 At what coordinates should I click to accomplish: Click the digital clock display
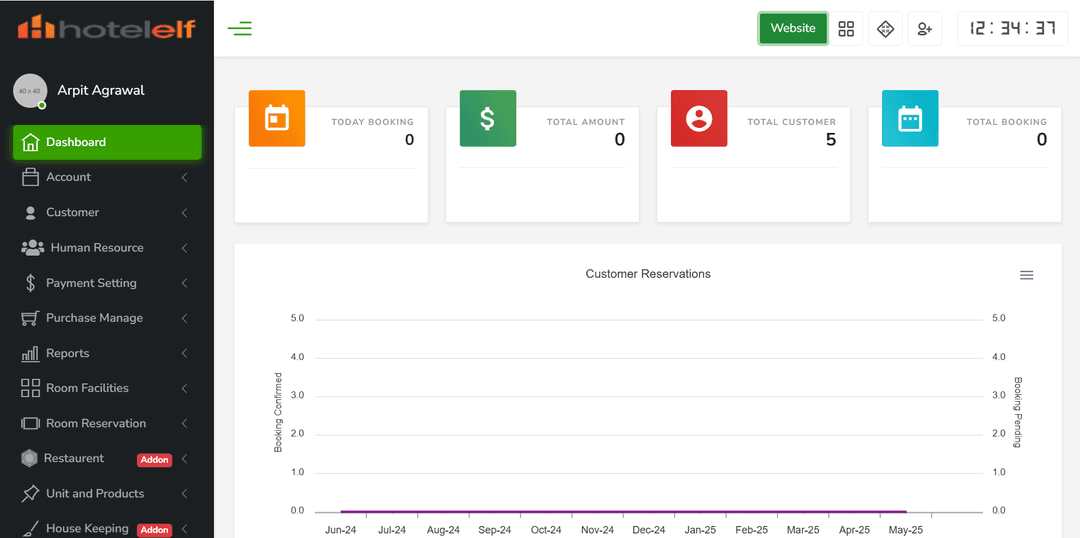pyautogui.click(x=1012, y=29)
